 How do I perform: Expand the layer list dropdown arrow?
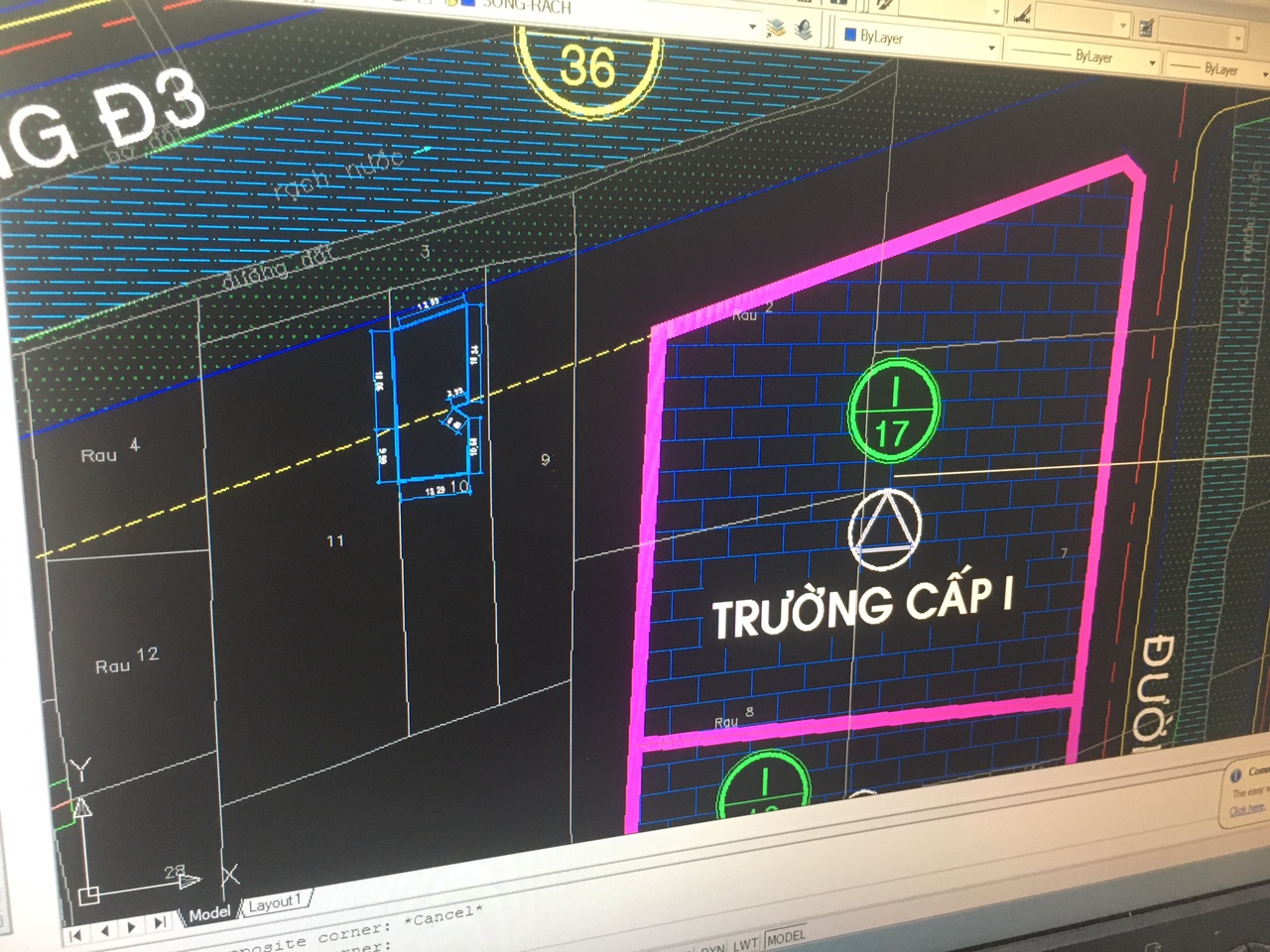click(x=752, y=26)
